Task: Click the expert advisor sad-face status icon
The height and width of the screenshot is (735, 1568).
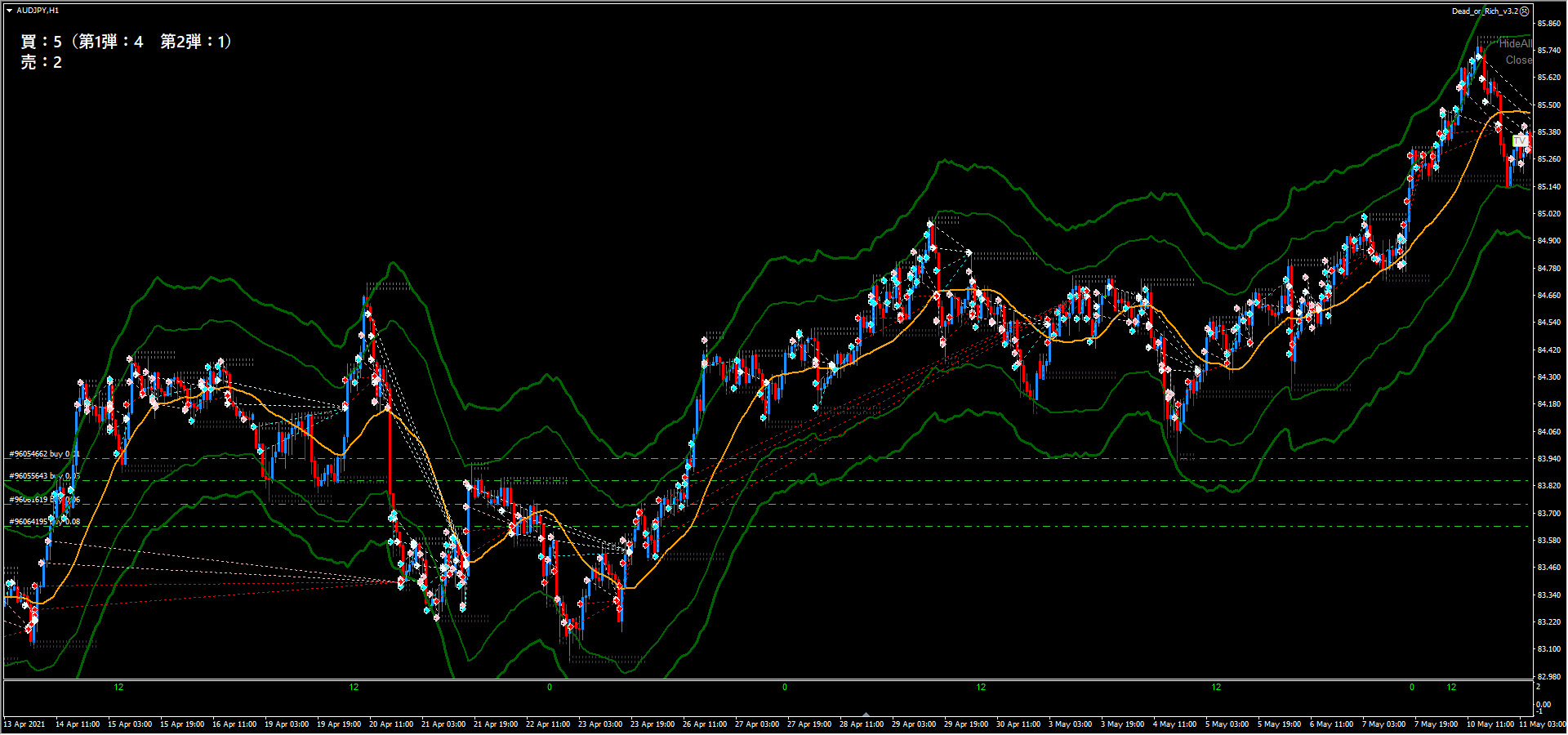Action: pyautogui.click(x=1524, y=11)
